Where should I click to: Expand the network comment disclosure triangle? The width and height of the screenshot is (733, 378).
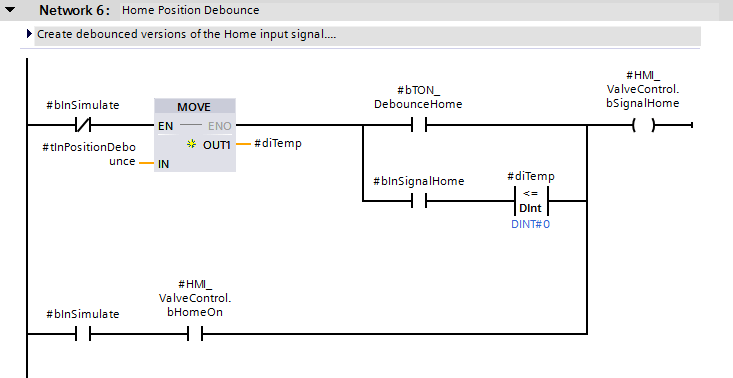29,34
